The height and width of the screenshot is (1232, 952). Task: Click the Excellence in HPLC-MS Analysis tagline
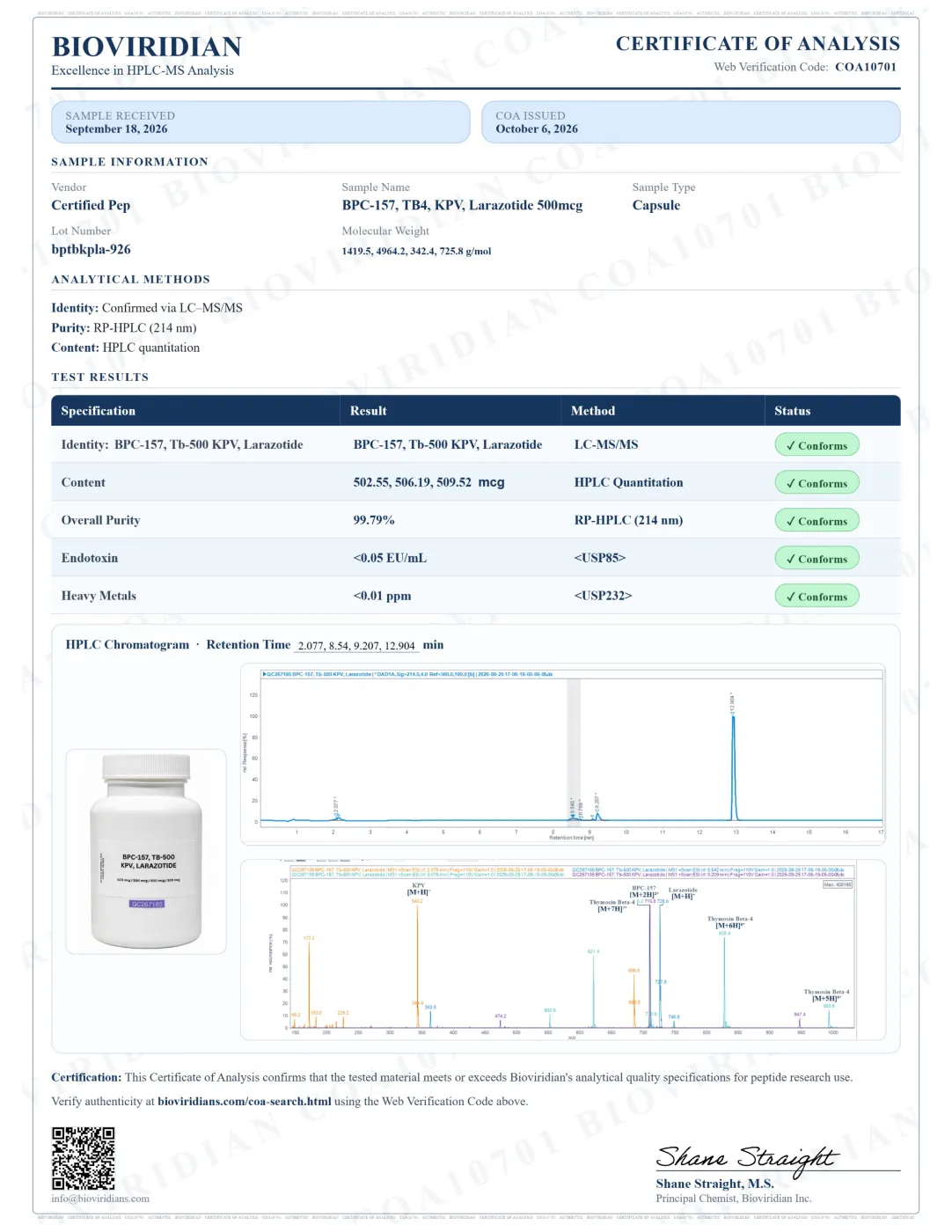click(x=143, y=71)
